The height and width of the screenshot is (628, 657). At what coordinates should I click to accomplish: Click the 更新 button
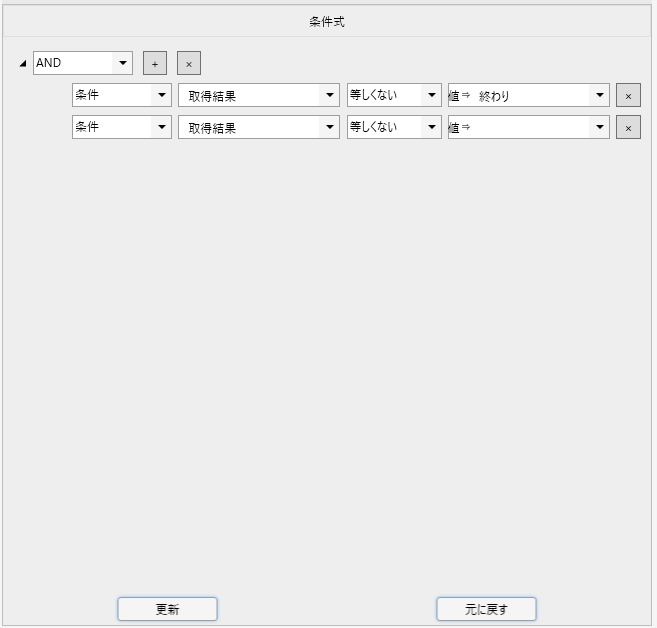tap(167, 609)
